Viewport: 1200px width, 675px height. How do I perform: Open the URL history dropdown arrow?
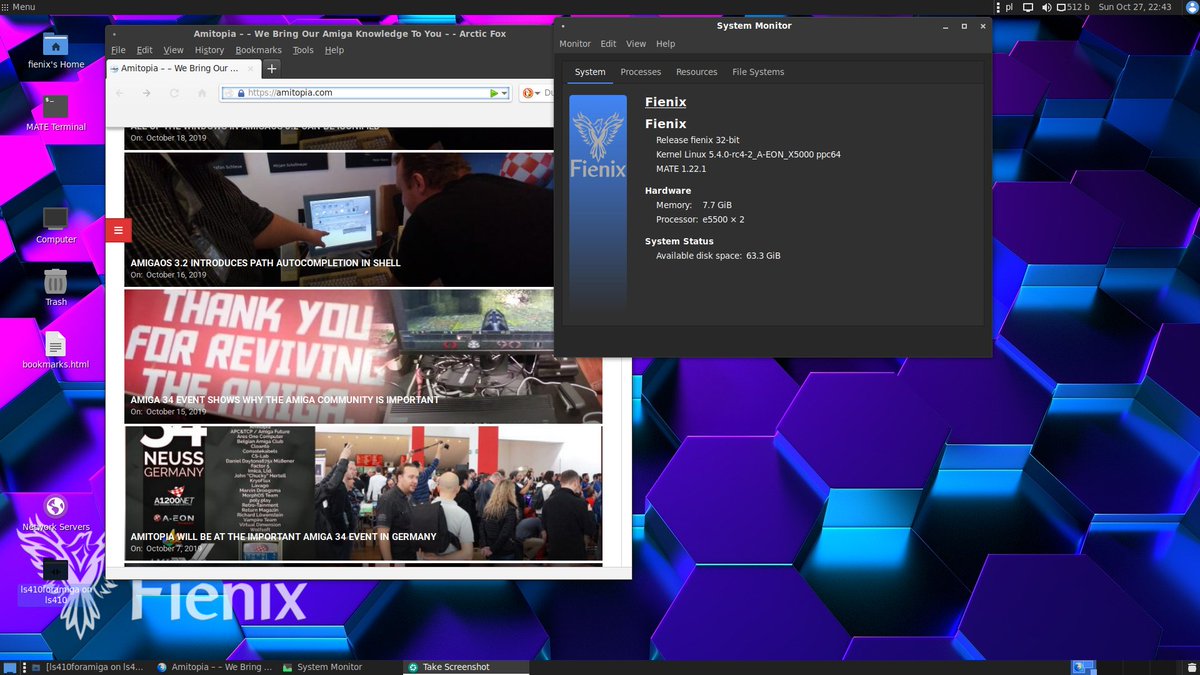pyautogui.click(x=504, y=93)
